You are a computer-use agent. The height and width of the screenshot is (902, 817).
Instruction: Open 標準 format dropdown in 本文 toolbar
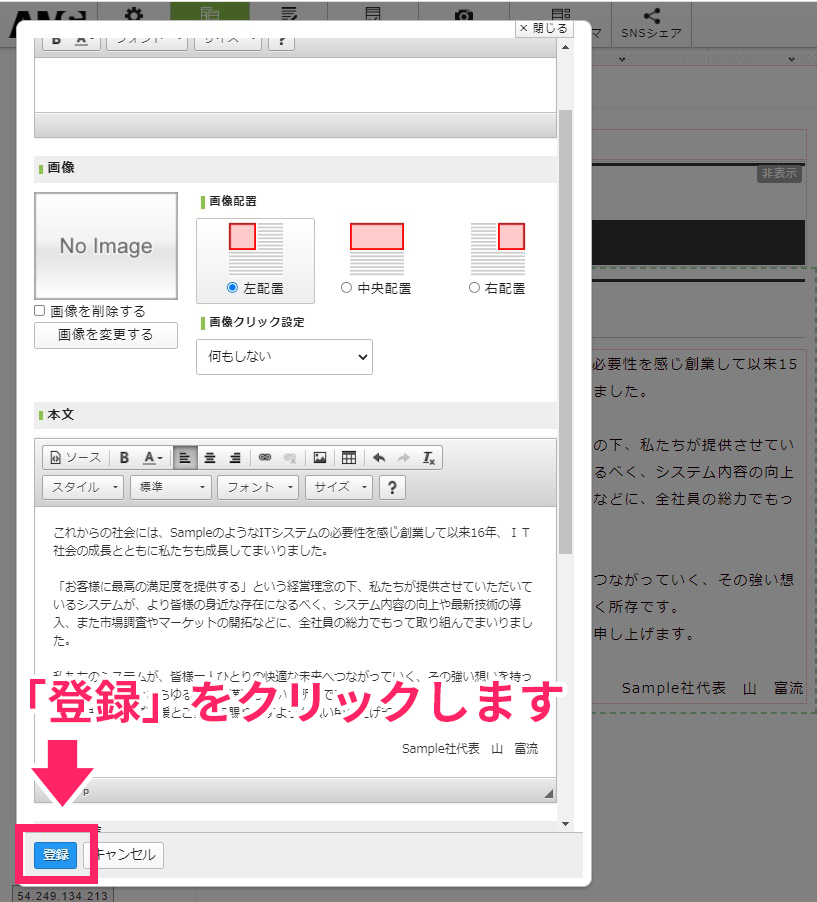[171, 487]
